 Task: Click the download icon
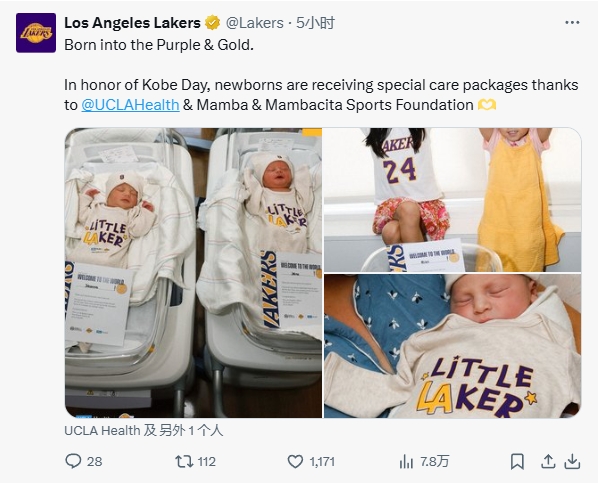pos(572,461)
